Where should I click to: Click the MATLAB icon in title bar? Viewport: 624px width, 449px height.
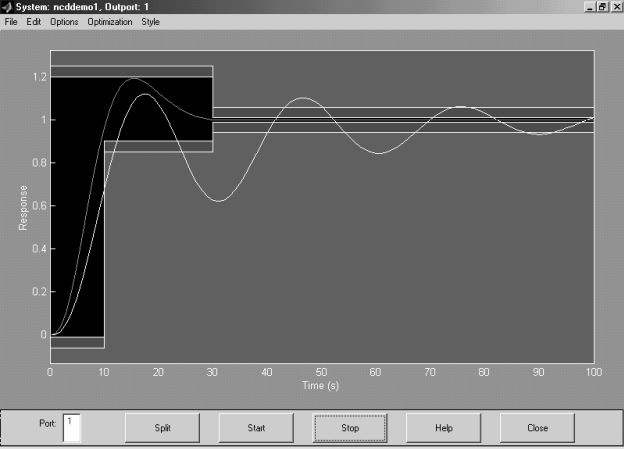[7, 7]
